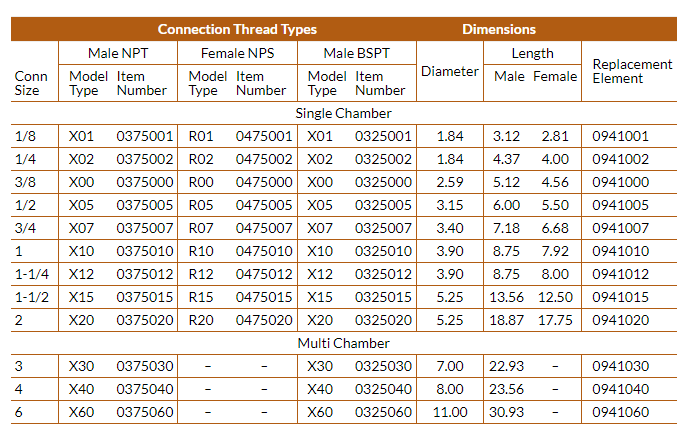Image resolution: width=684 pixels, height=442 pixels.
Task: Click replacement element 0941010
Action: (x=620, y=251)
